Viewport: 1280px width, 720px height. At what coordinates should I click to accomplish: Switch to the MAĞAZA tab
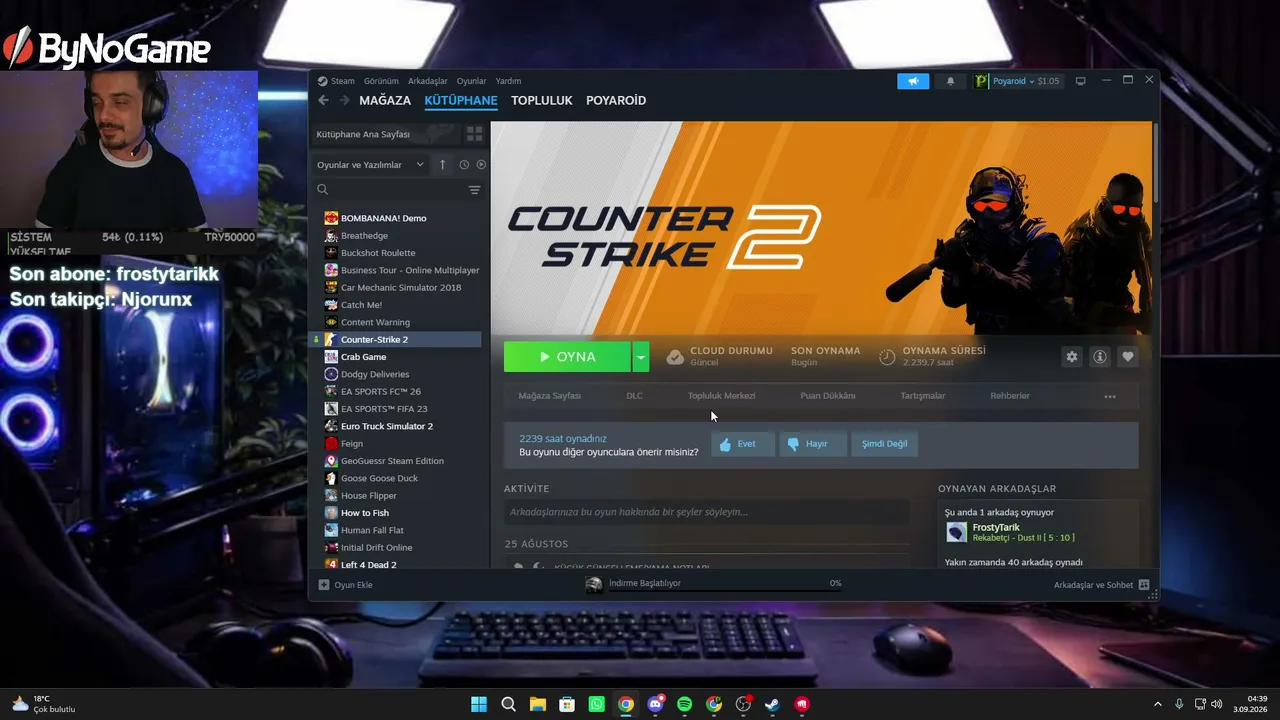point(385,100)
